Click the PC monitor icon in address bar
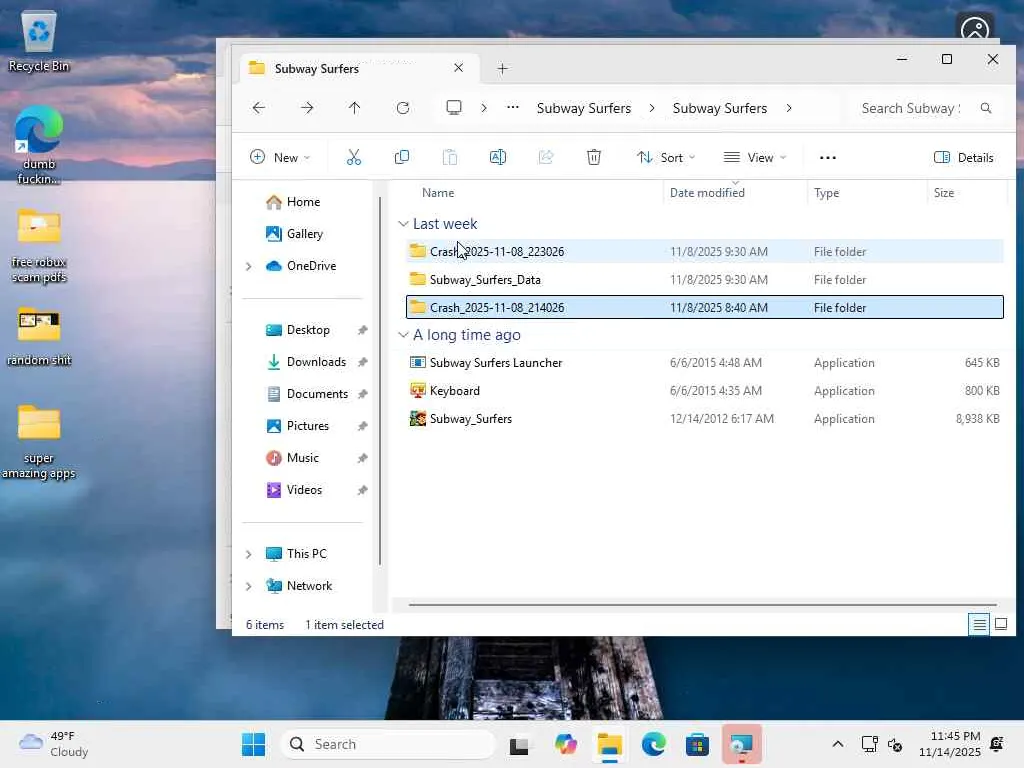The height and width of the screenshot is (768, 1024). coord(454,108)
